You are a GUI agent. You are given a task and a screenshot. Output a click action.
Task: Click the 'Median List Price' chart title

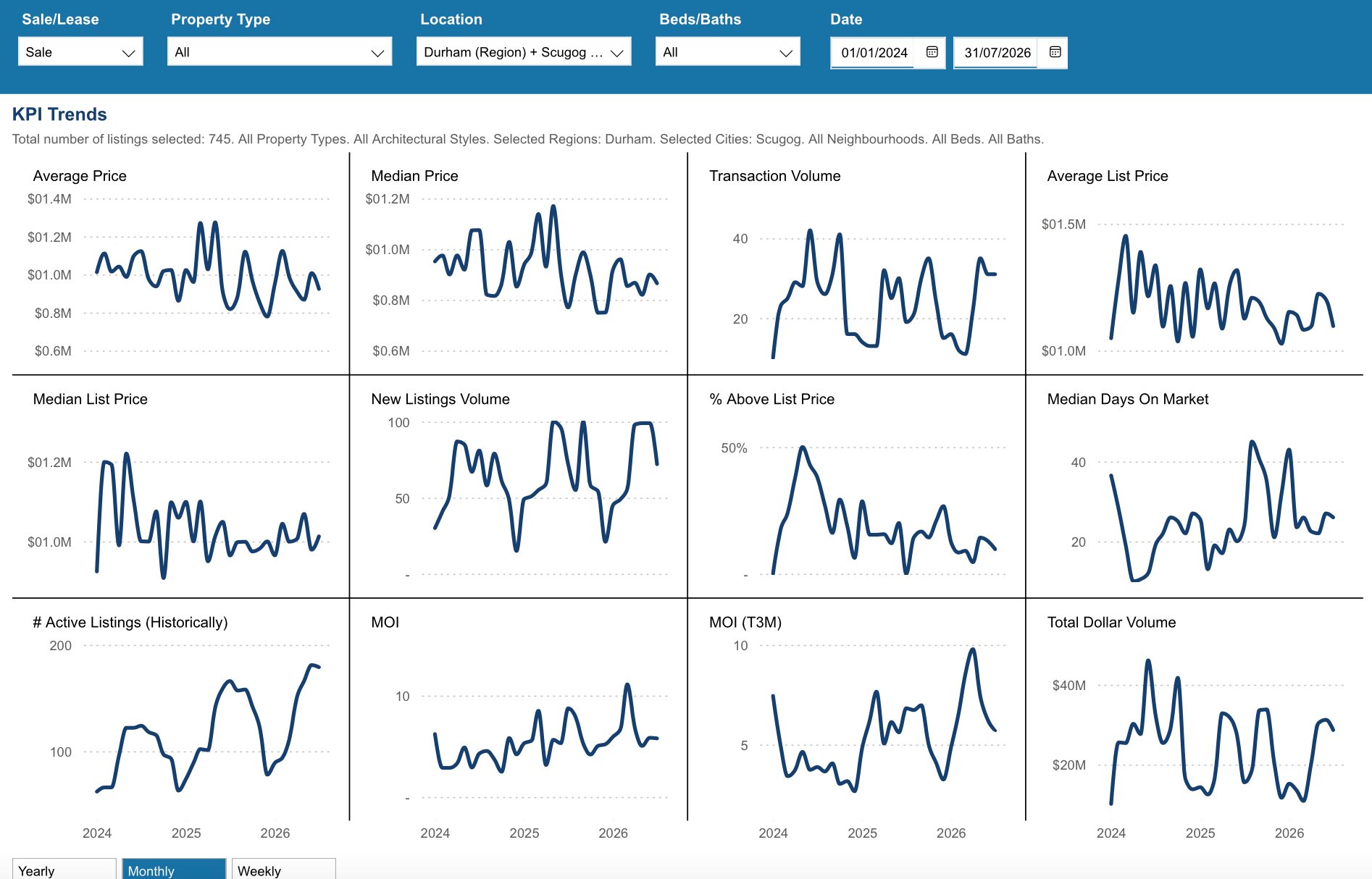pyautogui.click(x=91, y=399)
